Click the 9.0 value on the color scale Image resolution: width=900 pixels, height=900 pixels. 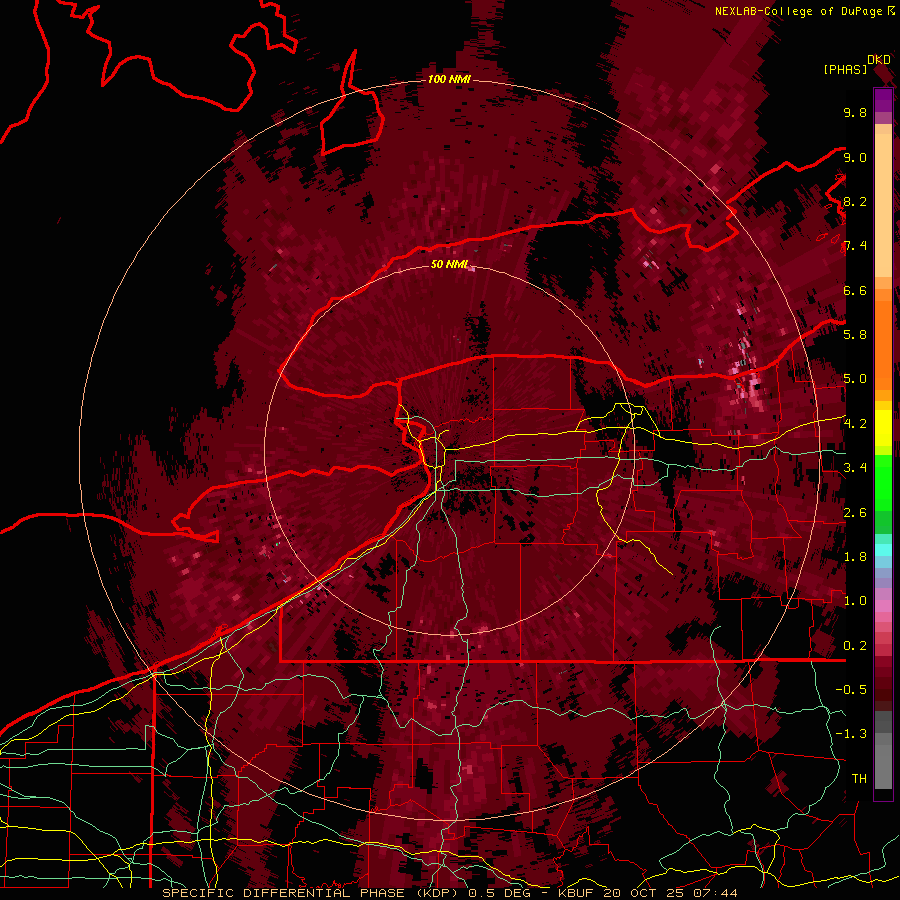[855, 157]
